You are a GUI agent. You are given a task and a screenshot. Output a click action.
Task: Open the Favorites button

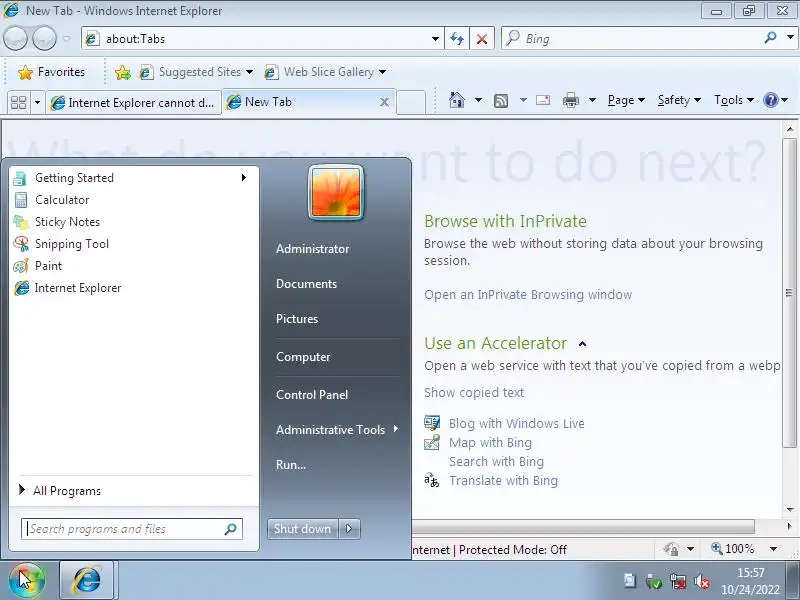pyautogui.click(x=51, y=72)
